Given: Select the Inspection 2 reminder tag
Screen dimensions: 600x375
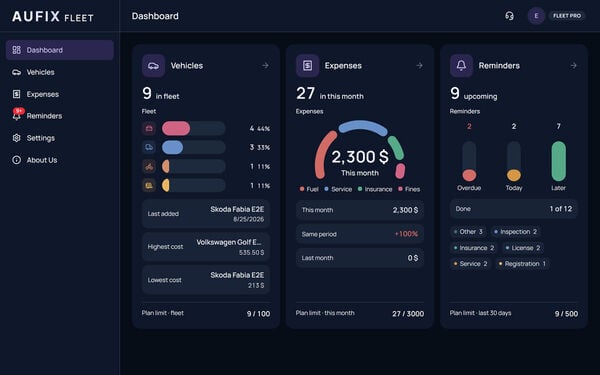Looking at the screenshot, I should tap(516, 232).
